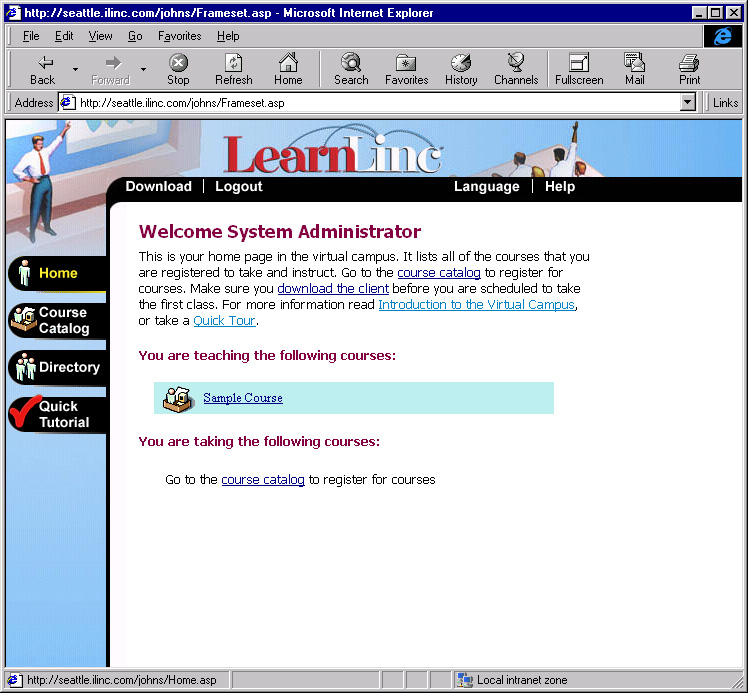Expand the Address bar dropdown arrow
This screenshot has height=693, width=748.
click(687, 103)
